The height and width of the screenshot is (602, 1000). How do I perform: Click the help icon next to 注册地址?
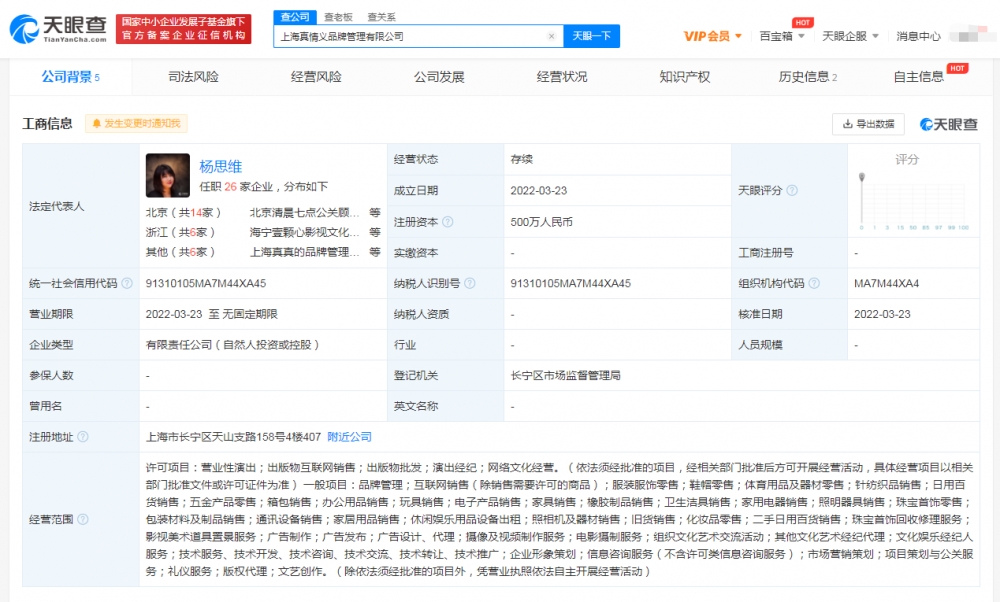coord(83,437)
